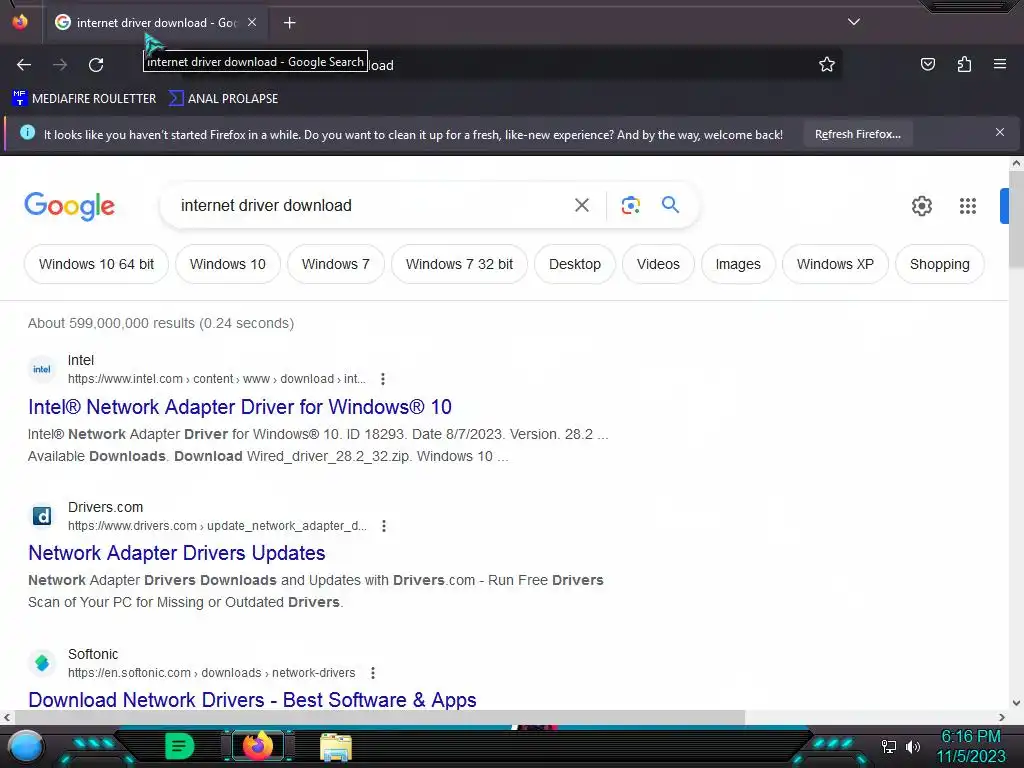Expand the list all tabs dropdown arrow

(854, 22)
